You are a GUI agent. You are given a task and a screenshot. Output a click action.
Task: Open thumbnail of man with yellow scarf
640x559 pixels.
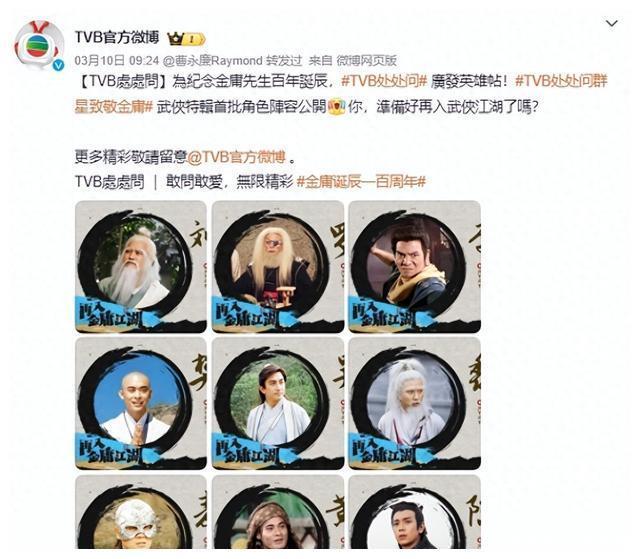pyautogui.click(x=415, y=266)
